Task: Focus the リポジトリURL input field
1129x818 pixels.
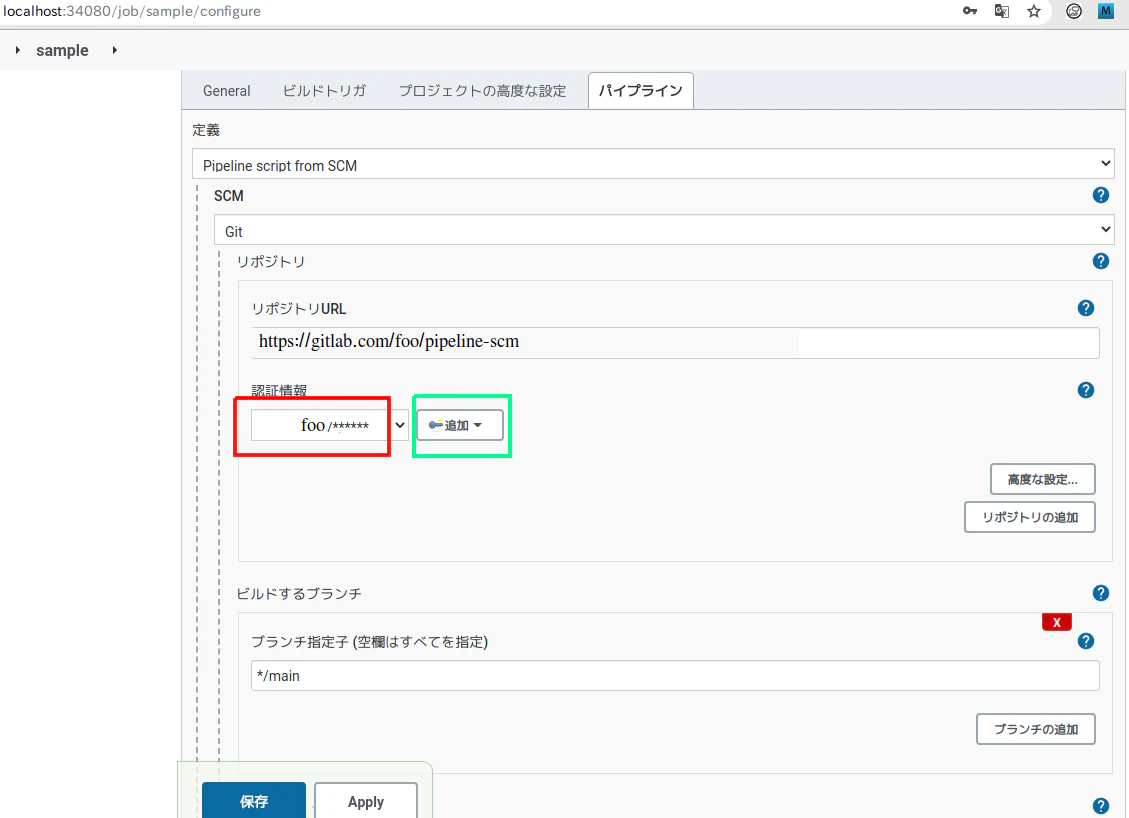Action: pyautogui.click(x=675, y=342)
